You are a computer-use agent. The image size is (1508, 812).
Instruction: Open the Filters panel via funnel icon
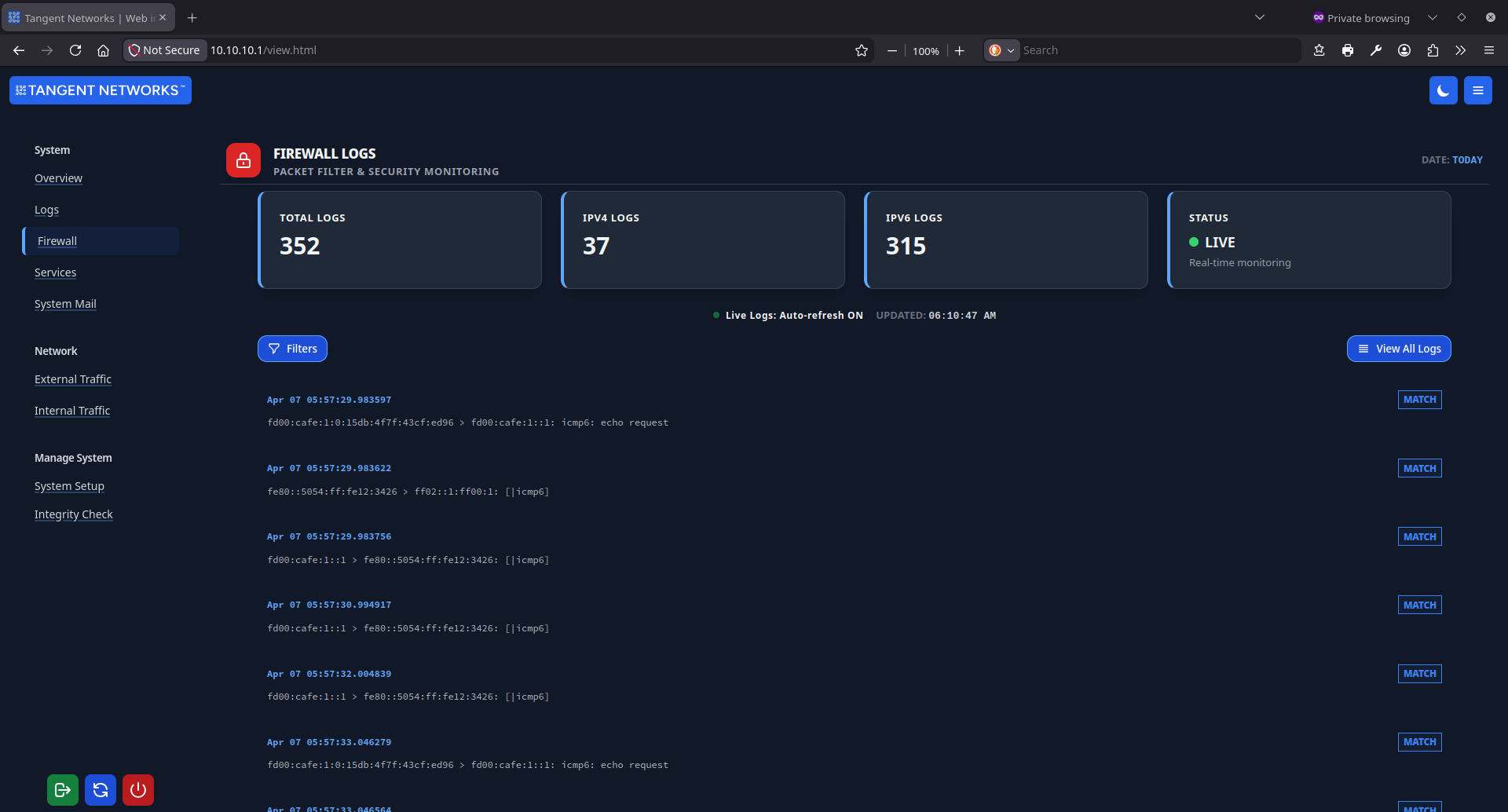[292, 348]
